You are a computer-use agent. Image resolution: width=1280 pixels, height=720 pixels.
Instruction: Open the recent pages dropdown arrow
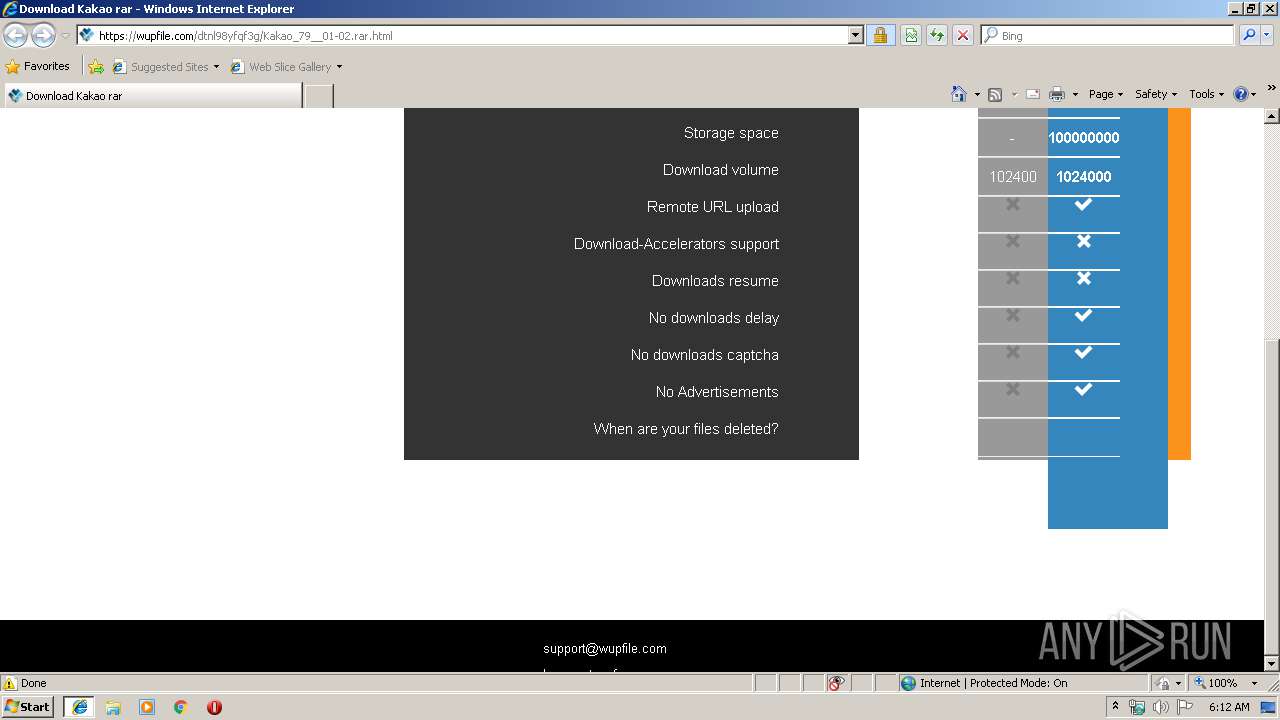click(x=65, y=36)
